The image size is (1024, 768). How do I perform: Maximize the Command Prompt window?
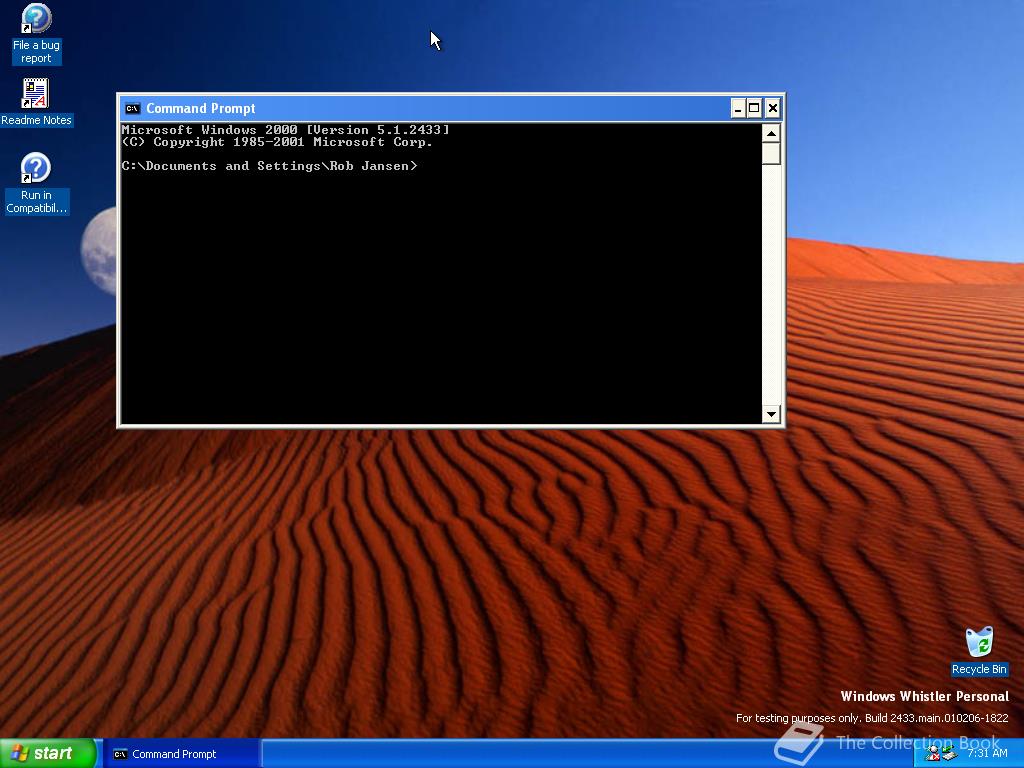[x=754, y=108]
